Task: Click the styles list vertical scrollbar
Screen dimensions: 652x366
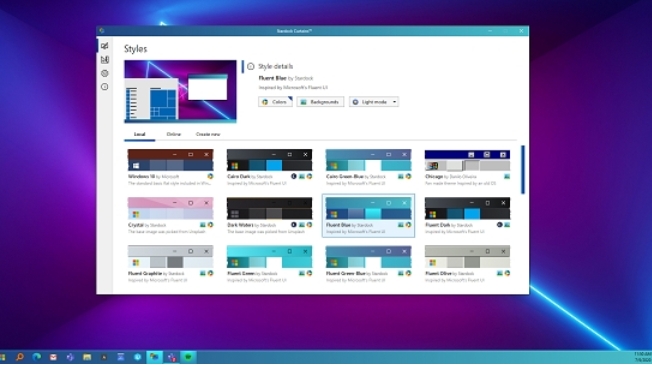Action: click(523, 170)
